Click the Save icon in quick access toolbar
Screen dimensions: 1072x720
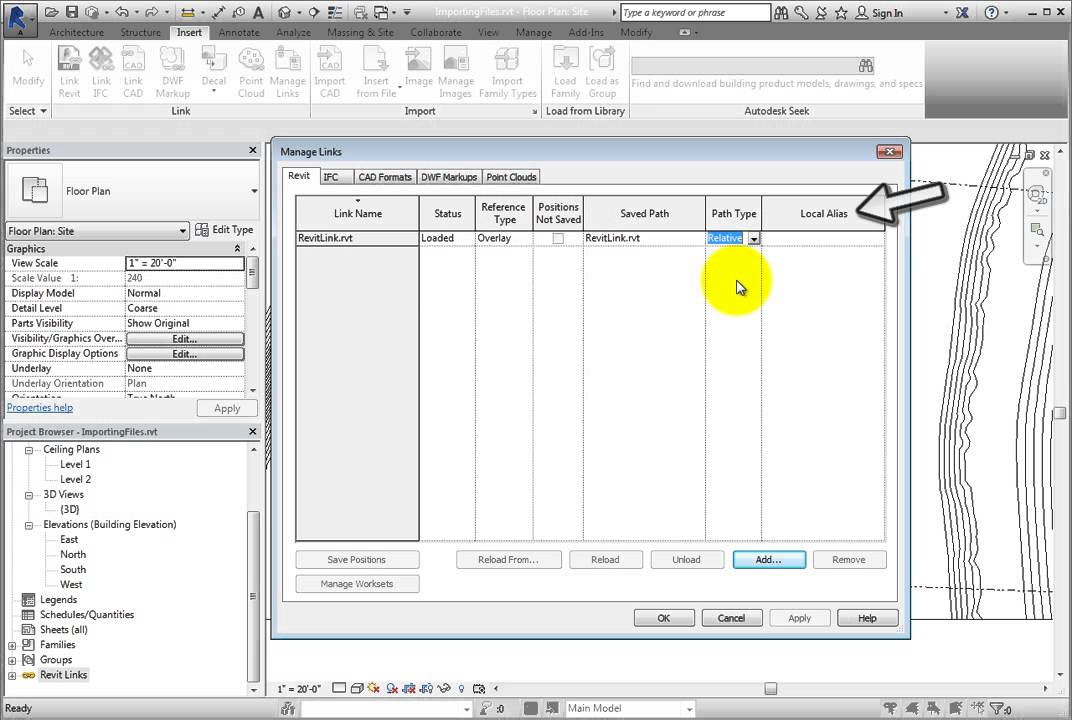coord(72,12)
